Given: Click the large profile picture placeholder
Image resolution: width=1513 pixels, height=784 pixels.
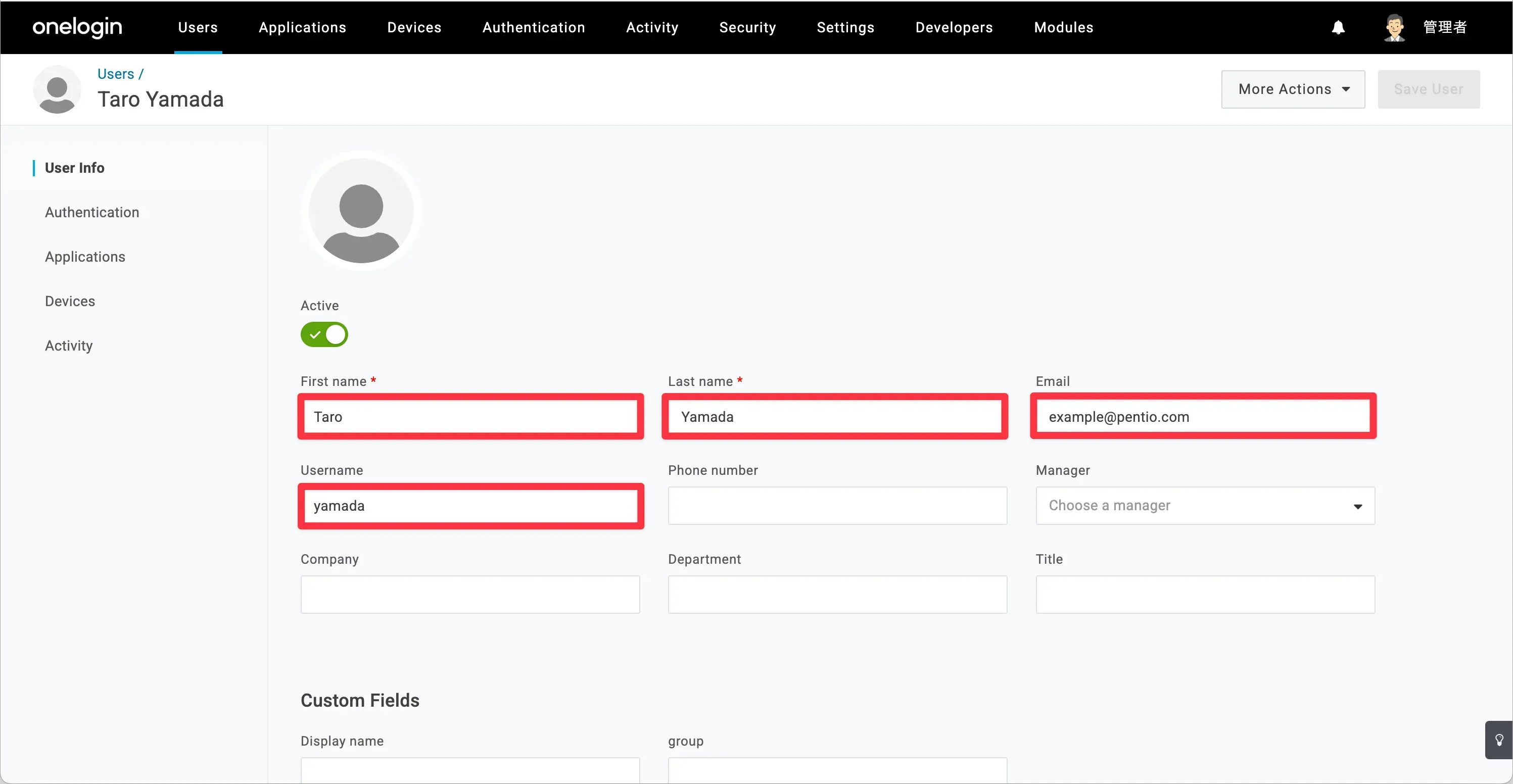Looking at the screenshot, I should 361,210.
